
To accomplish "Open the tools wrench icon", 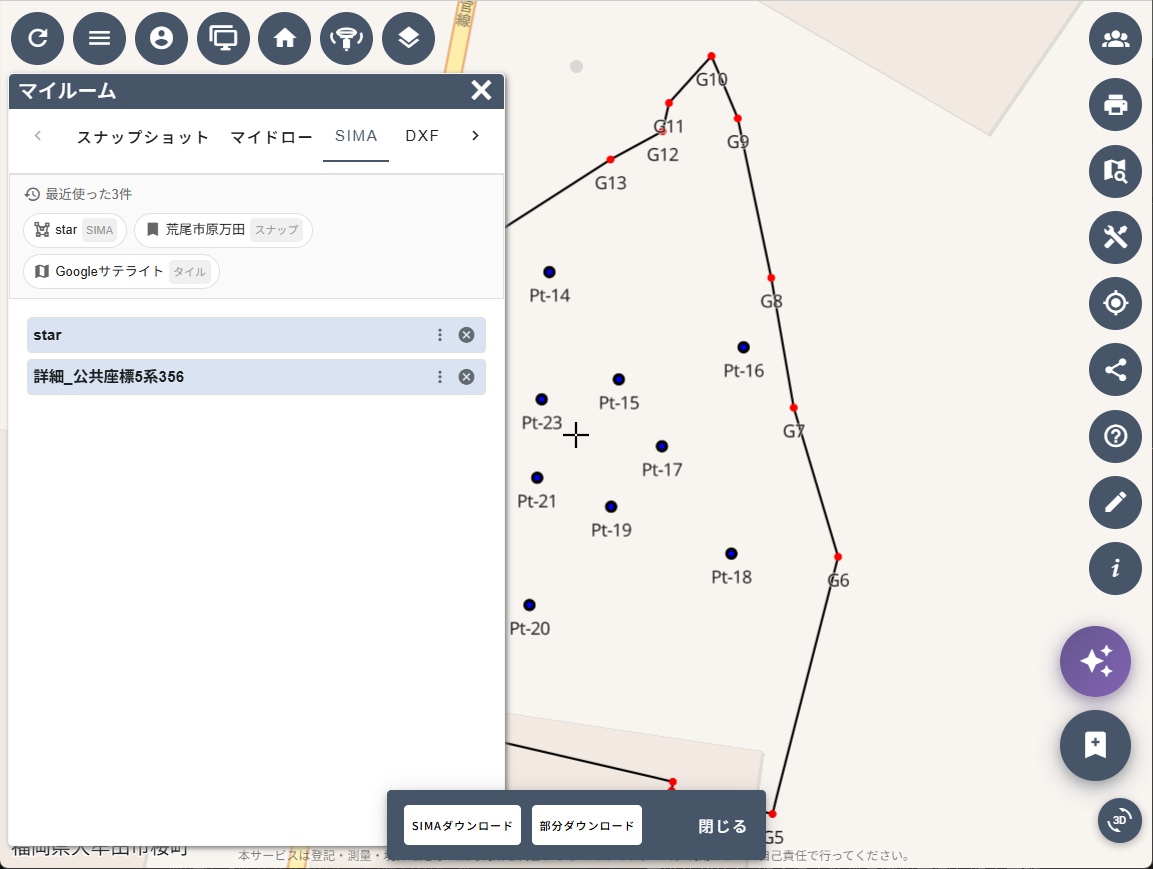I will (1115, 237).
